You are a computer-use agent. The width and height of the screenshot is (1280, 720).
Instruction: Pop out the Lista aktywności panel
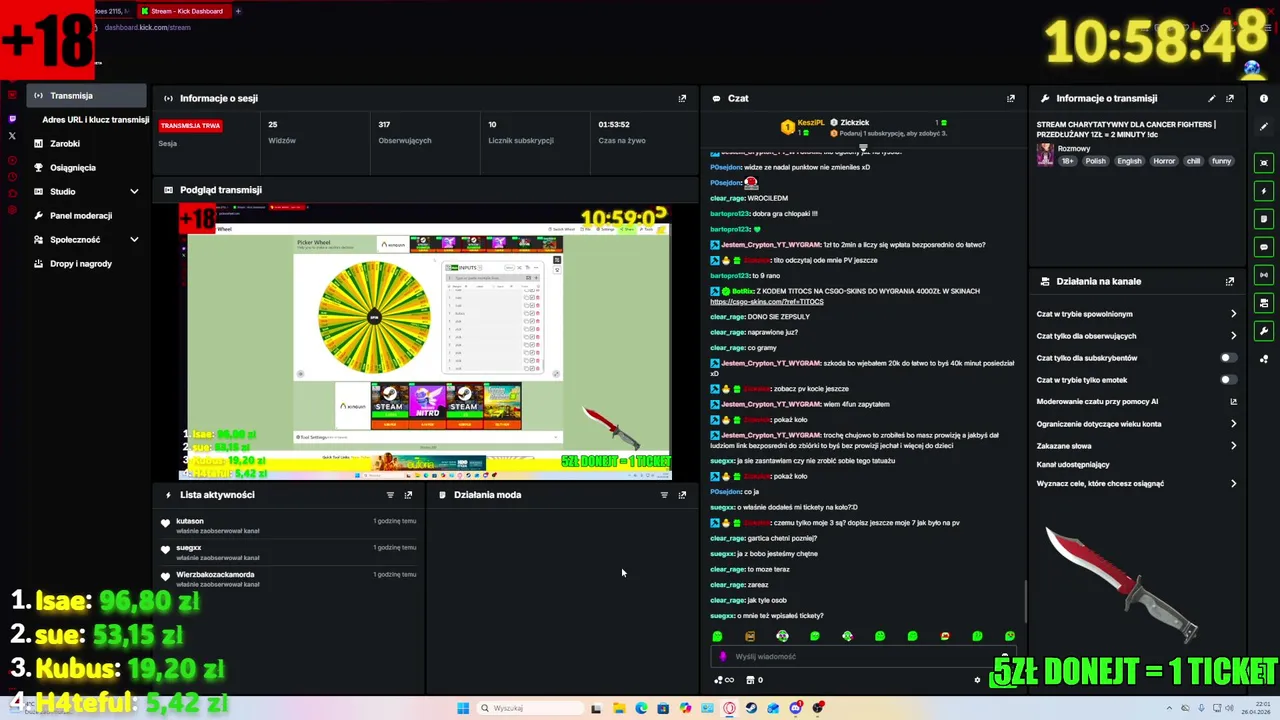tap(408, 494)
